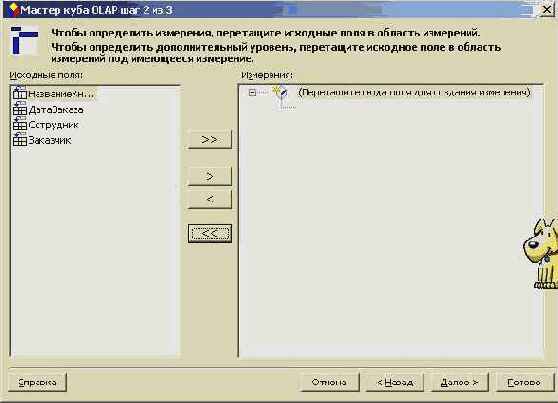
Task: Click the wizard step illustration icon
Action: [x=24, y=40]
